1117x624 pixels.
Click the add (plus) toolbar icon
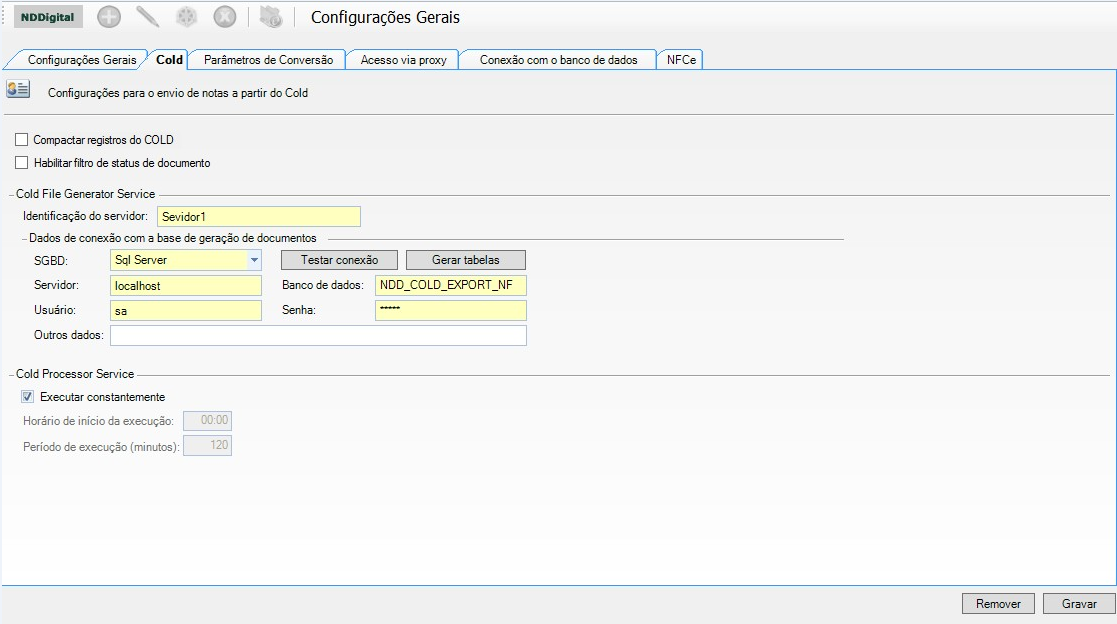109,17
